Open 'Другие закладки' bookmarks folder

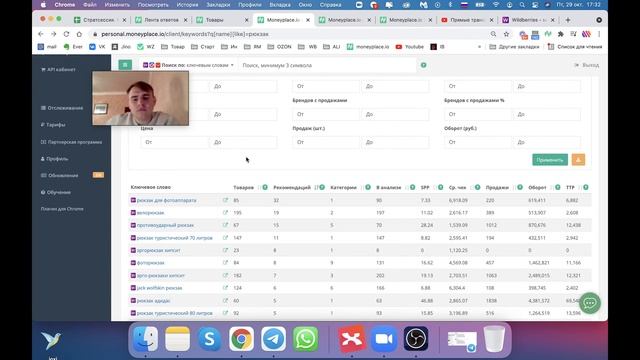pos(514,47)
